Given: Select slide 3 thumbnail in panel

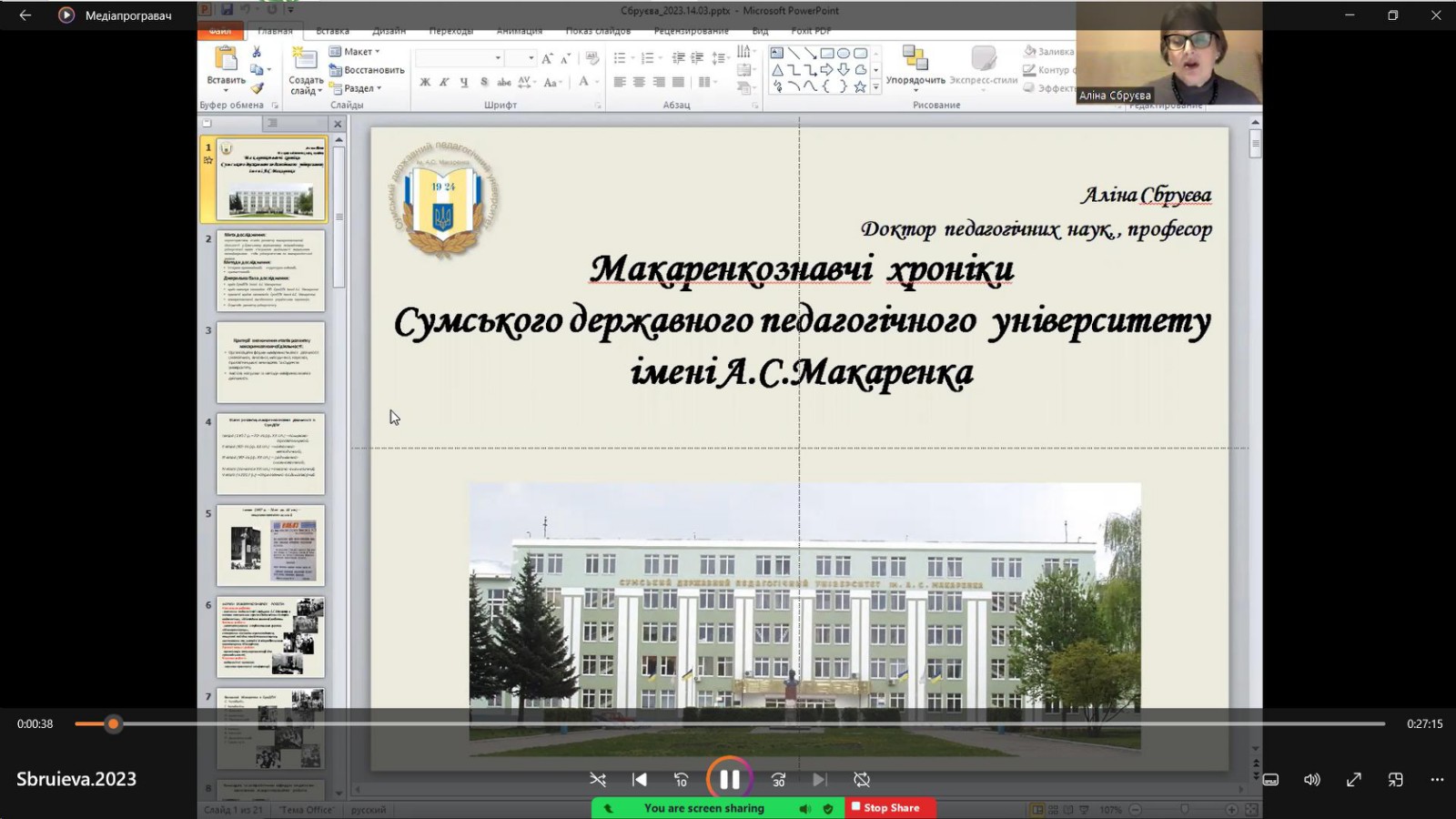Looking at the screenshot, I should [270, 362].
